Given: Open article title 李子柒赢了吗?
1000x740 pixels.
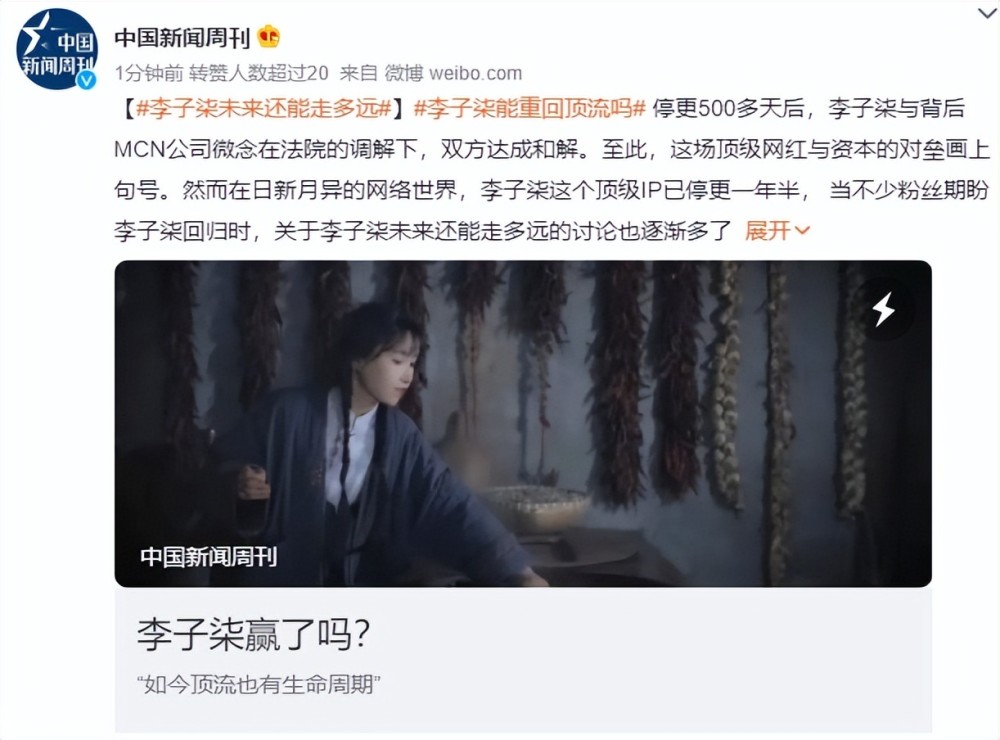Looking at the screenshot, I should tap(254, 634).
